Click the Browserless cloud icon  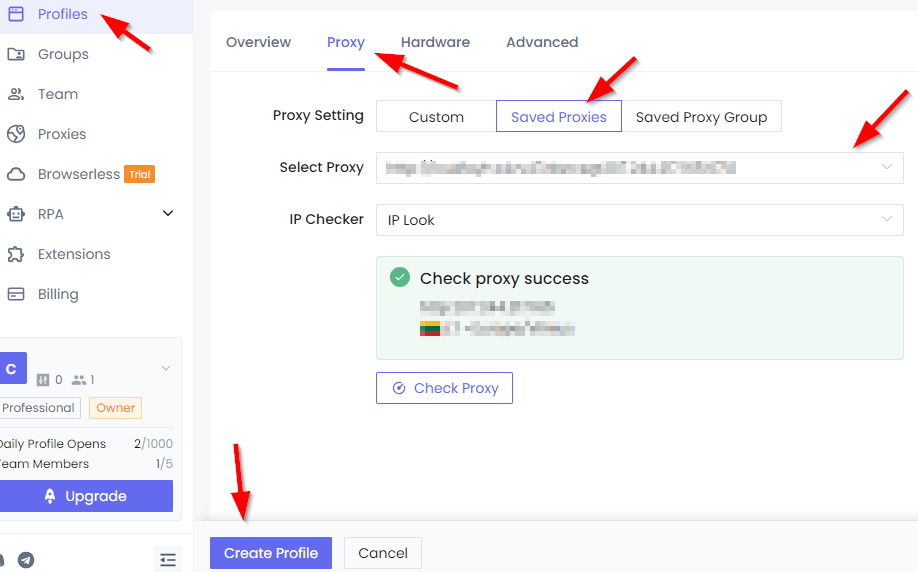pos(16,174)
